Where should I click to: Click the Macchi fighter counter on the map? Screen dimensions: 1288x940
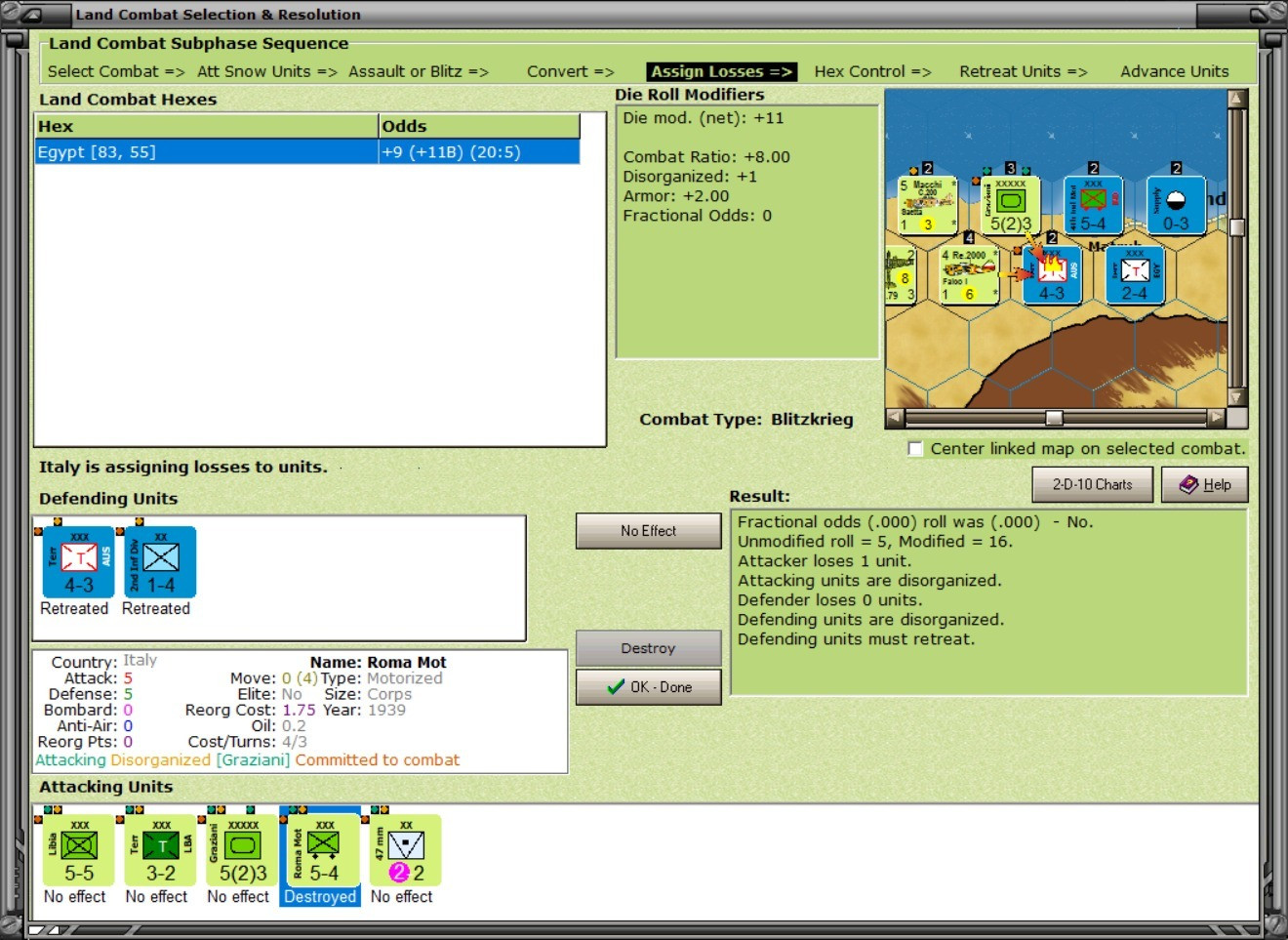pos(927,205)
